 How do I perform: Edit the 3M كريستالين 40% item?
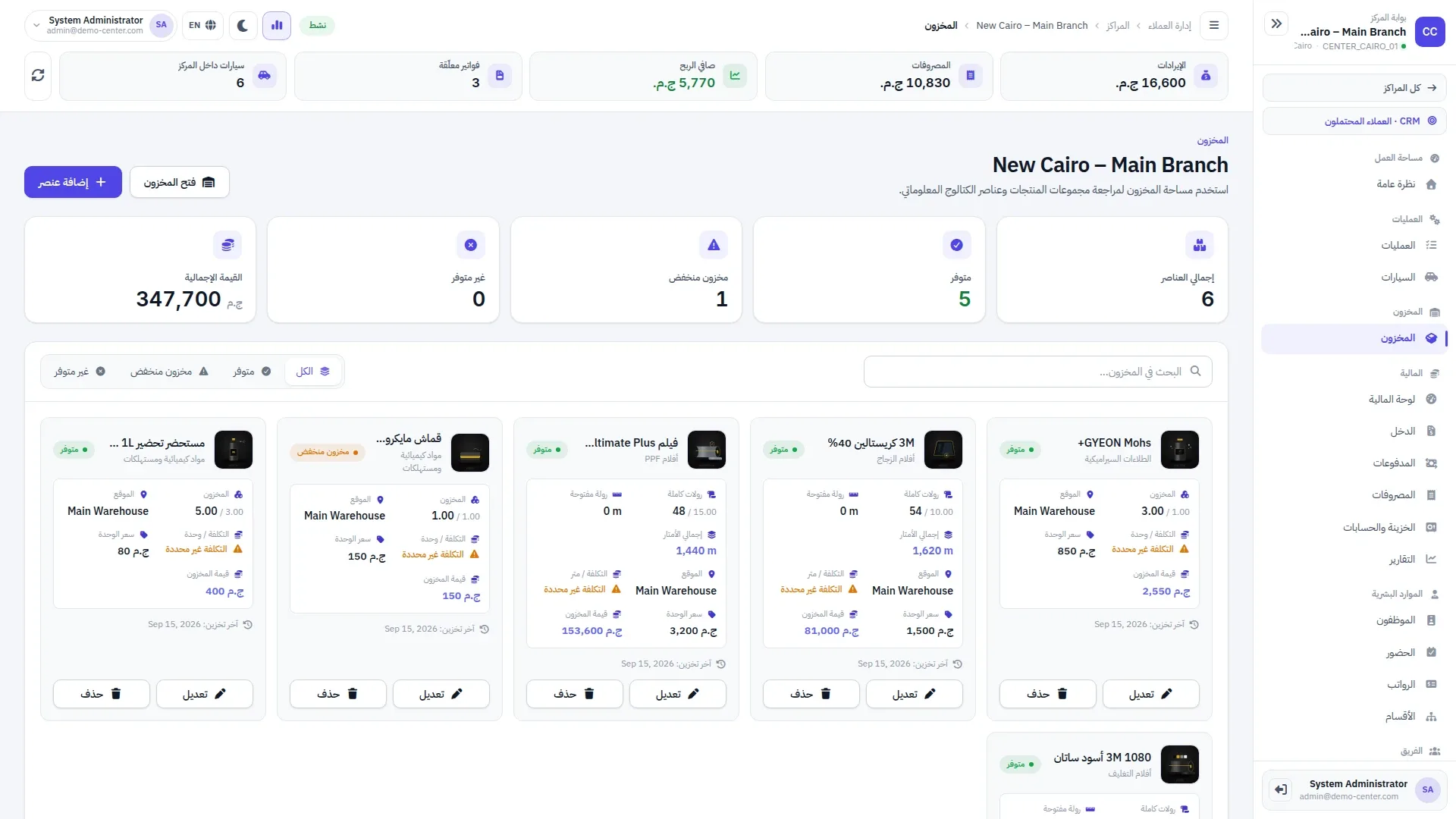[x=914, y=694]
